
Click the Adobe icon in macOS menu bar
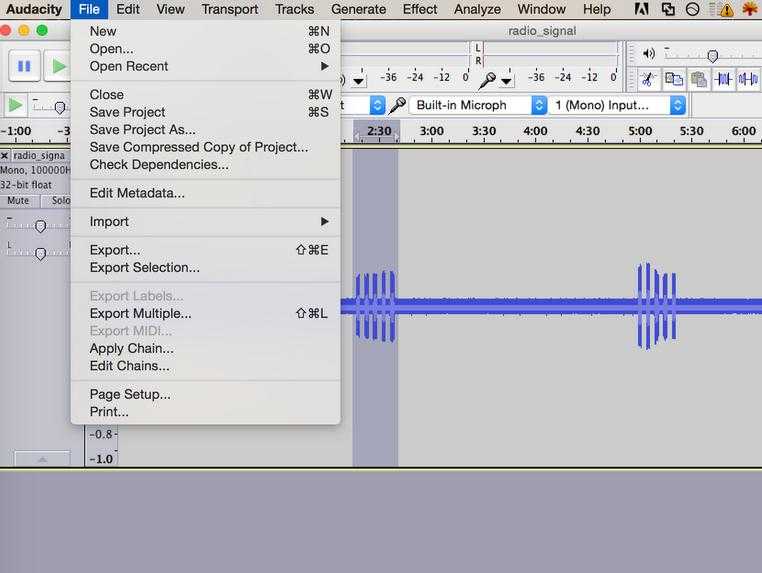pyautogui.click(x=641, y=9)
